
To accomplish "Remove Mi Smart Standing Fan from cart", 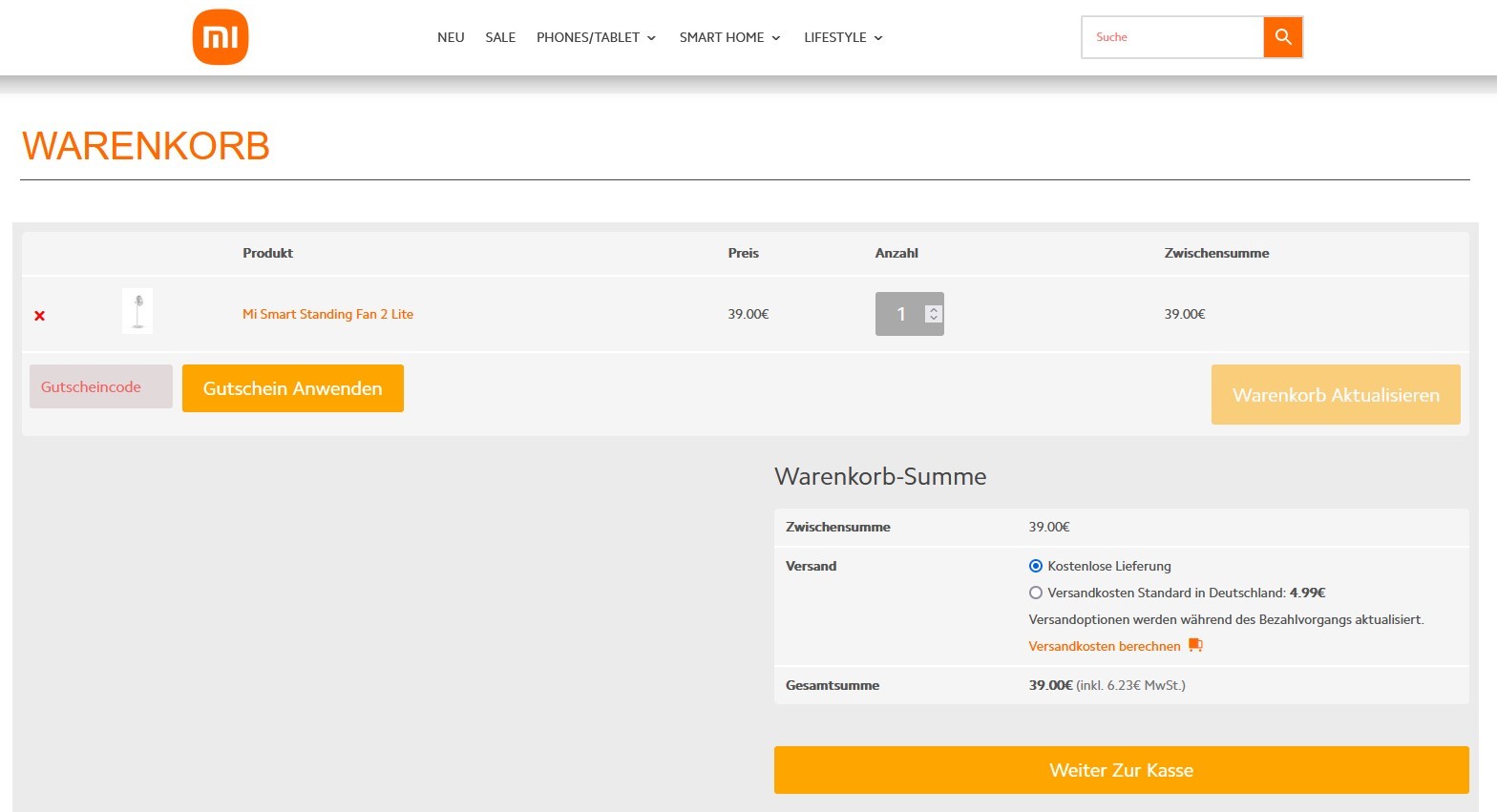I will click(40, 316).
